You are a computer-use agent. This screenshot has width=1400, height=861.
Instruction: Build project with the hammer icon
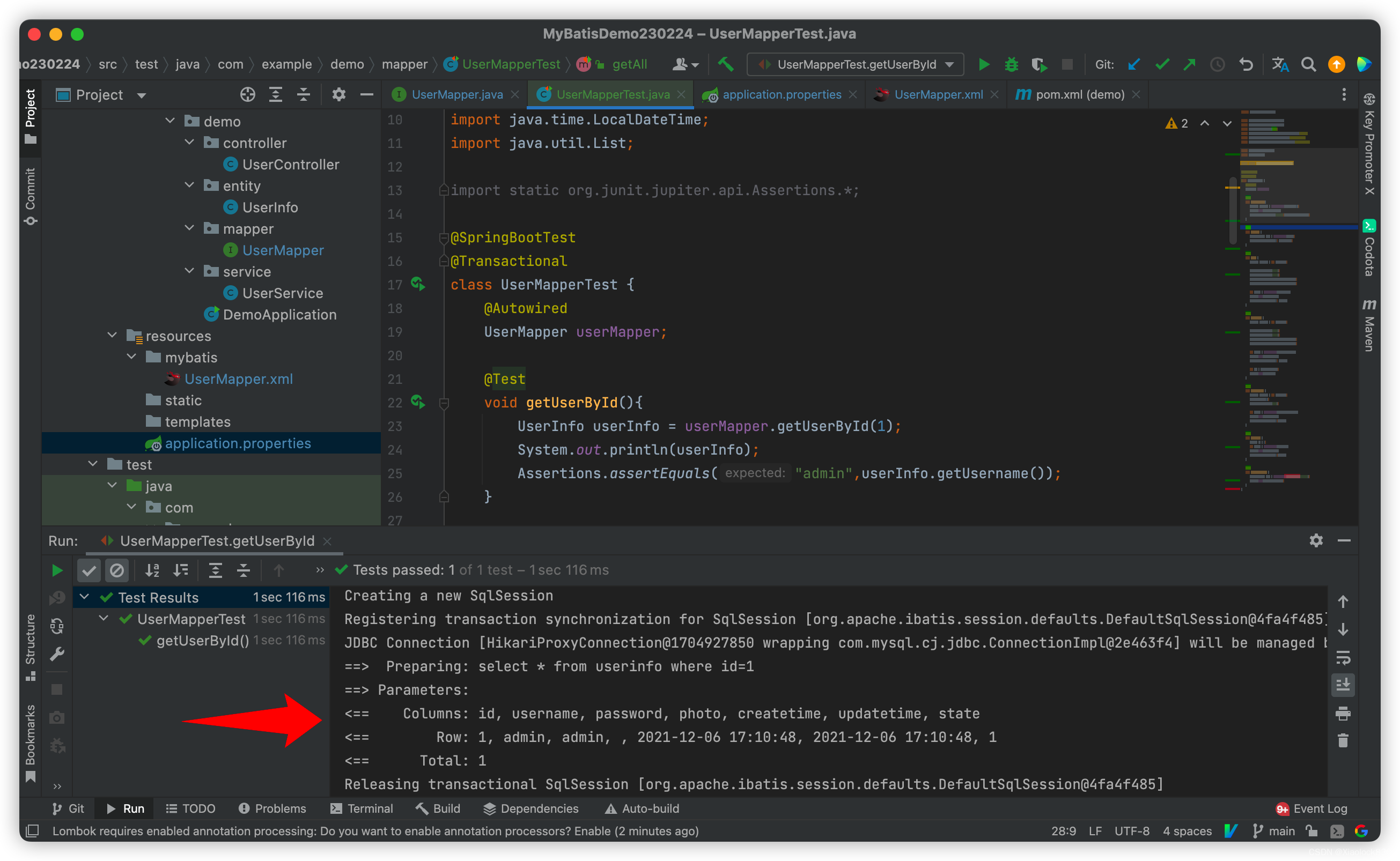click(726, 64)
